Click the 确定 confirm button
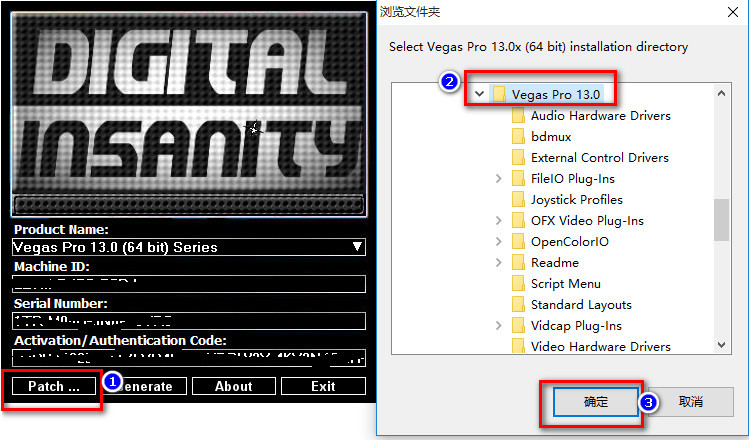 coord(595,401)
